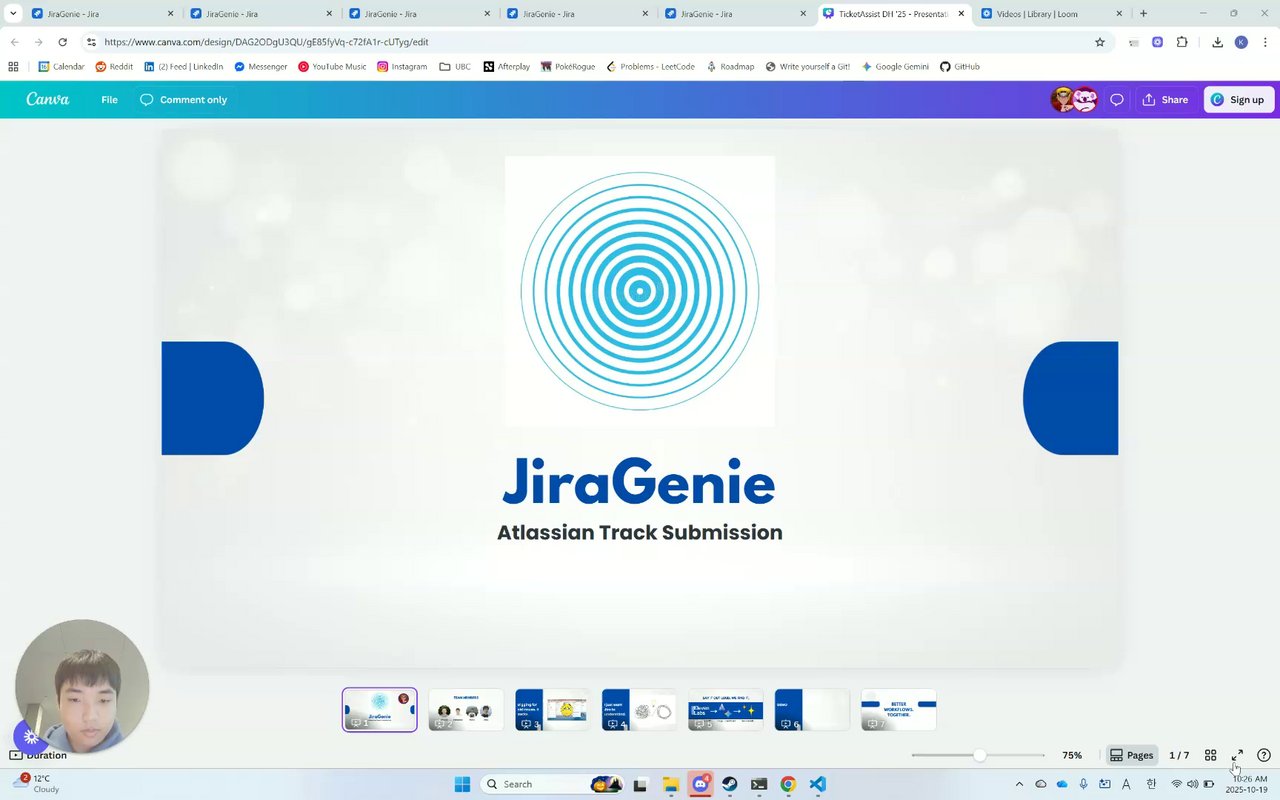Adjust the zoom slider handle

pos(979,755)
